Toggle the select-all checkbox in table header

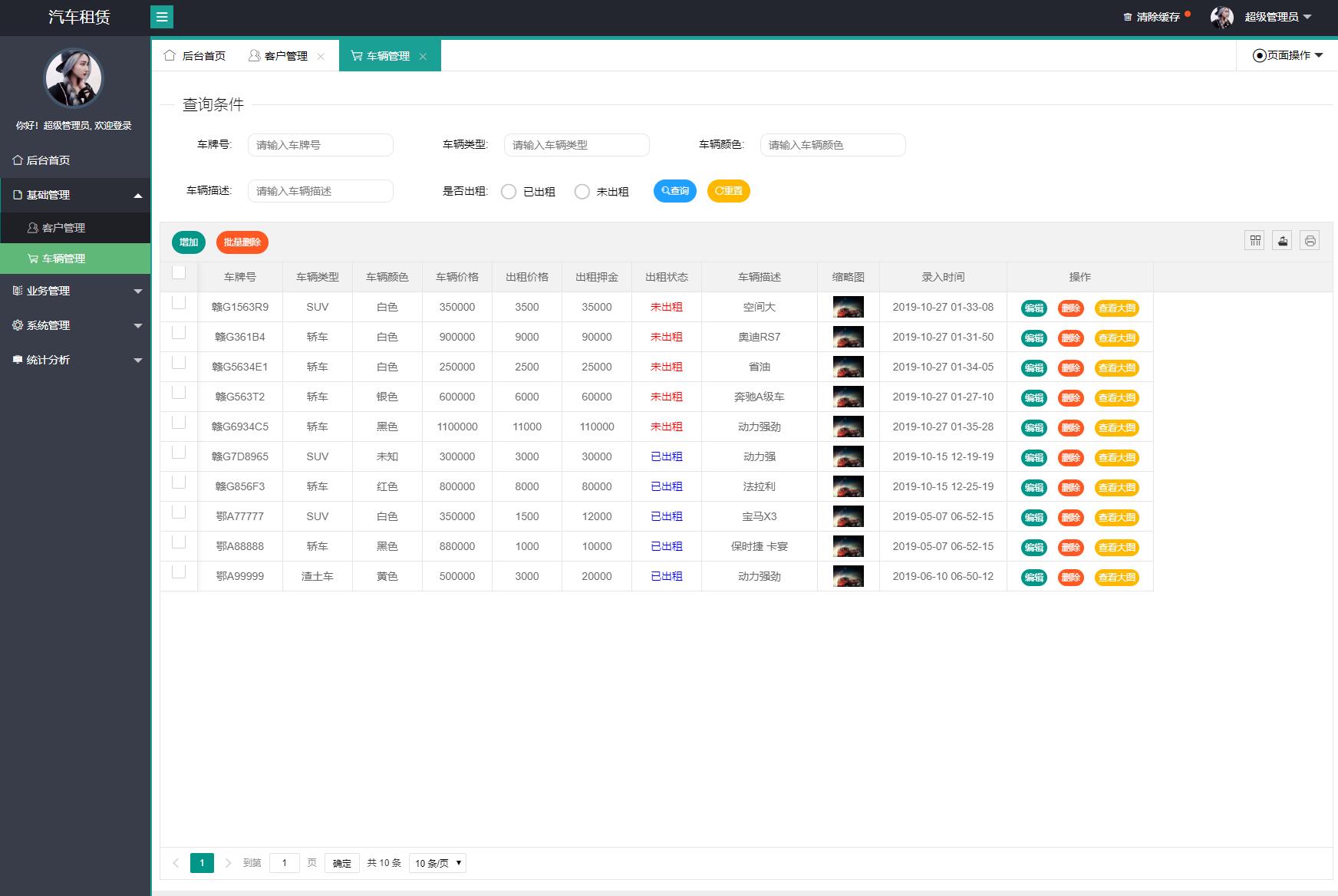click(179, 272)
